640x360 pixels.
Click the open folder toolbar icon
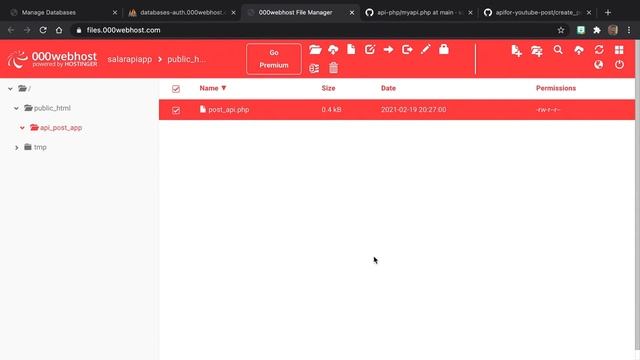(x=315, y=49)
